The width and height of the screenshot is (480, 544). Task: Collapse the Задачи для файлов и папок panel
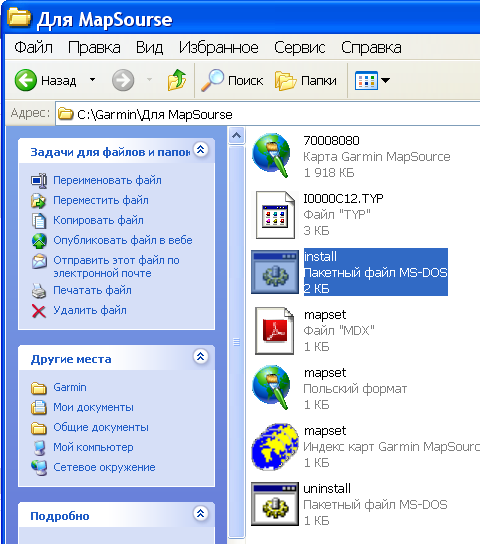(200, 150)
